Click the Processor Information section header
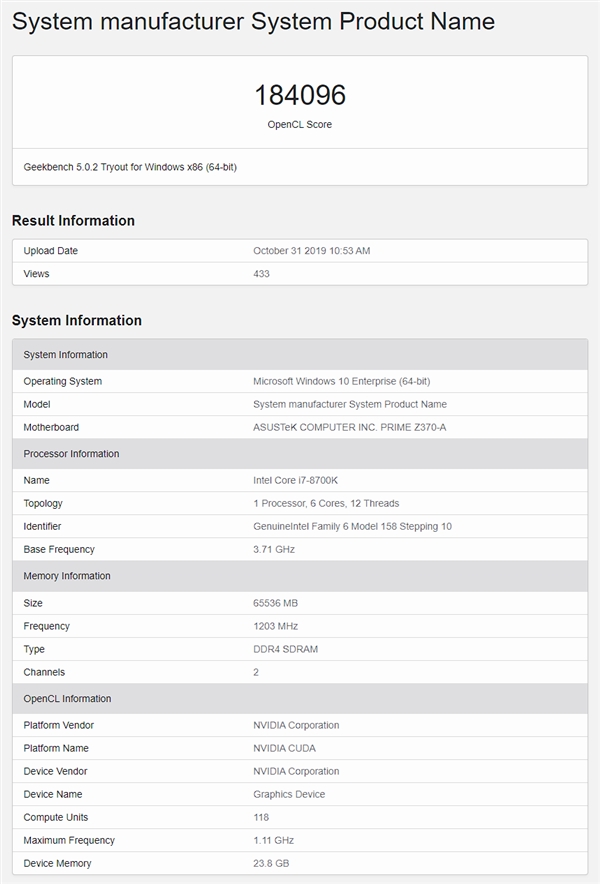Image resolution: width=600 pixels, height=884 pixels. tap(71, 454)
